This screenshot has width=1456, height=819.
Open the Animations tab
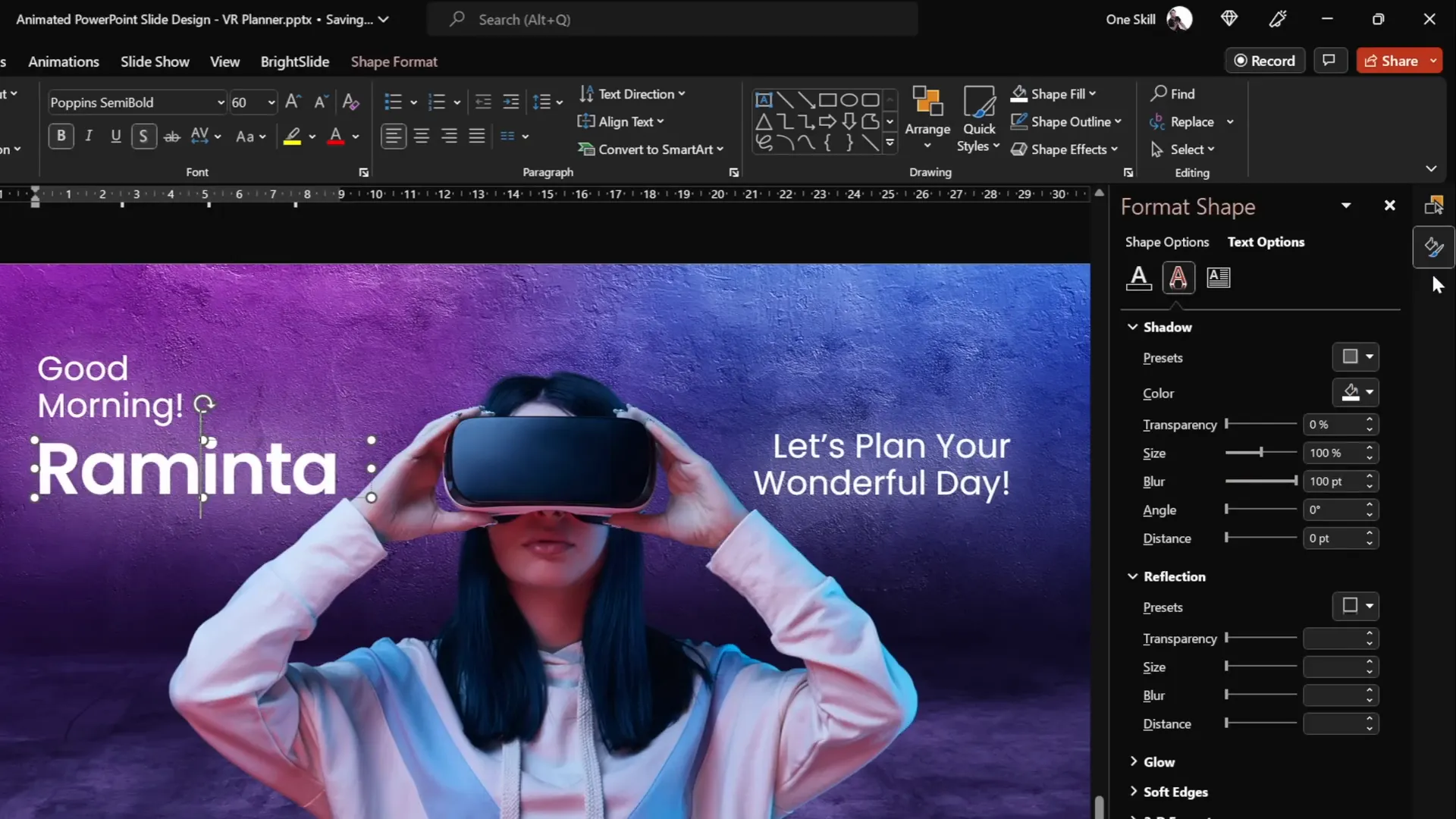coord(64,61)
